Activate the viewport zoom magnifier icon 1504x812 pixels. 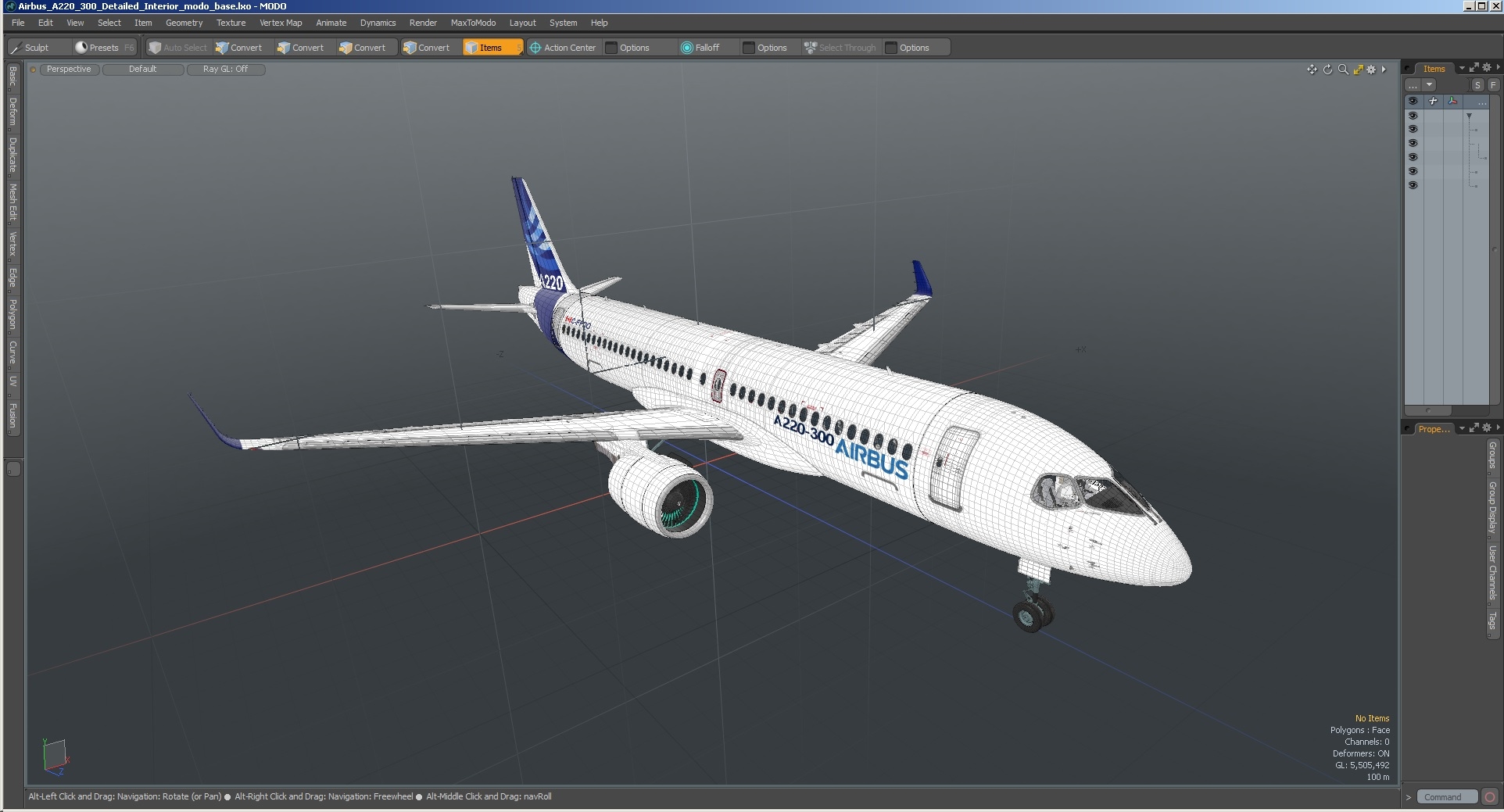pos(1343,70)
